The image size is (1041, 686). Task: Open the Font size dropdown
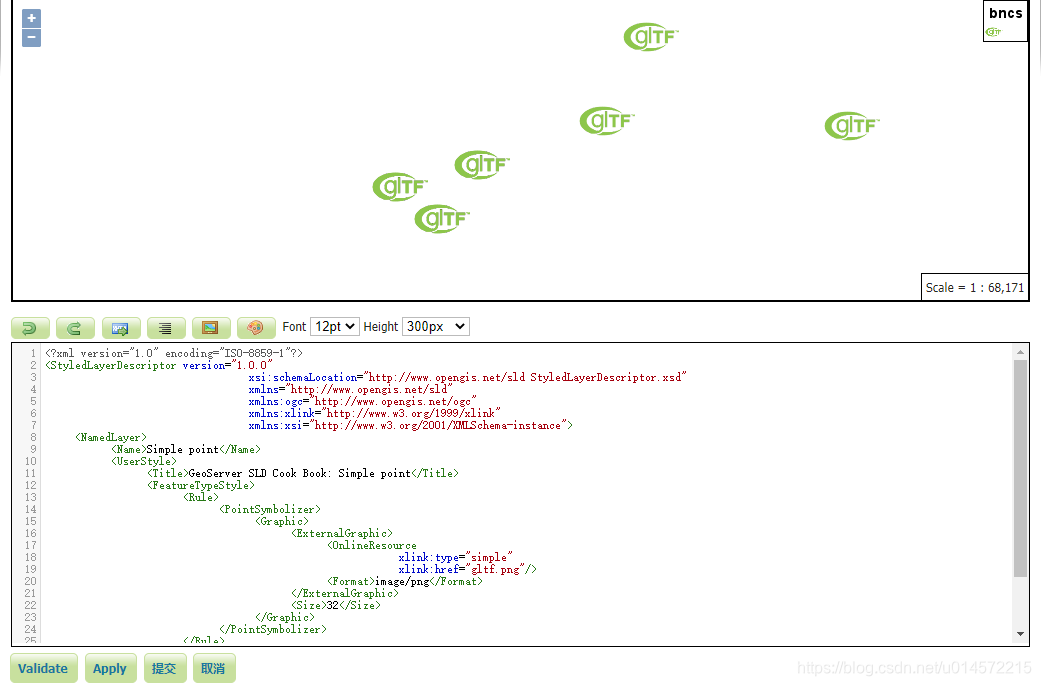pos(335,327)
